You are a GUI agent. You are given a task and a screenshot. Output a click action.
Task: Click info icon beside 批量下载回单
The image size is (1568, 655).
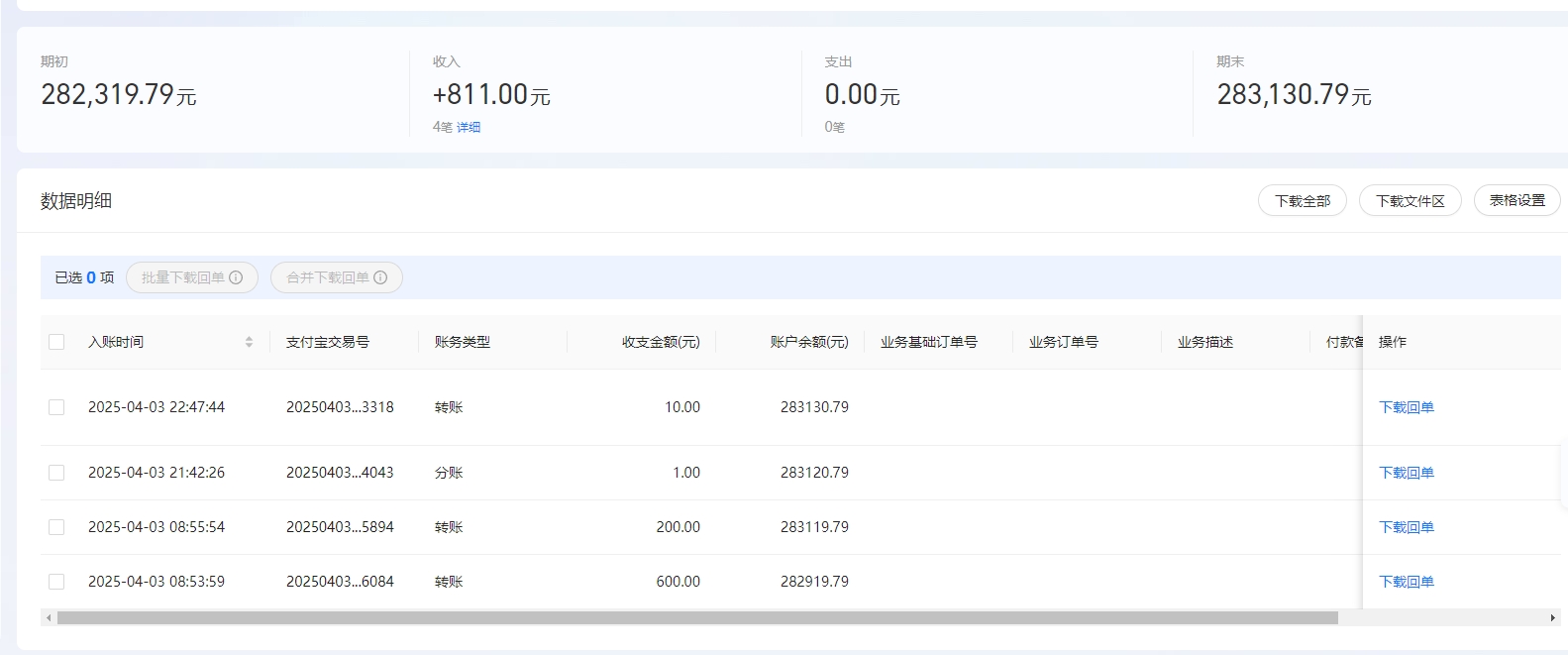pos(236,277)
